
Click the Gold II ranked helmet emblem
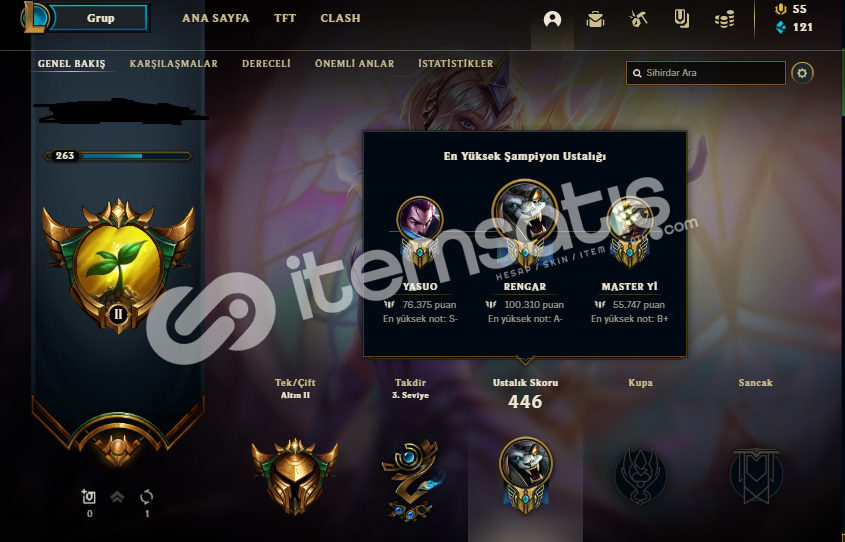pos(295,476)
